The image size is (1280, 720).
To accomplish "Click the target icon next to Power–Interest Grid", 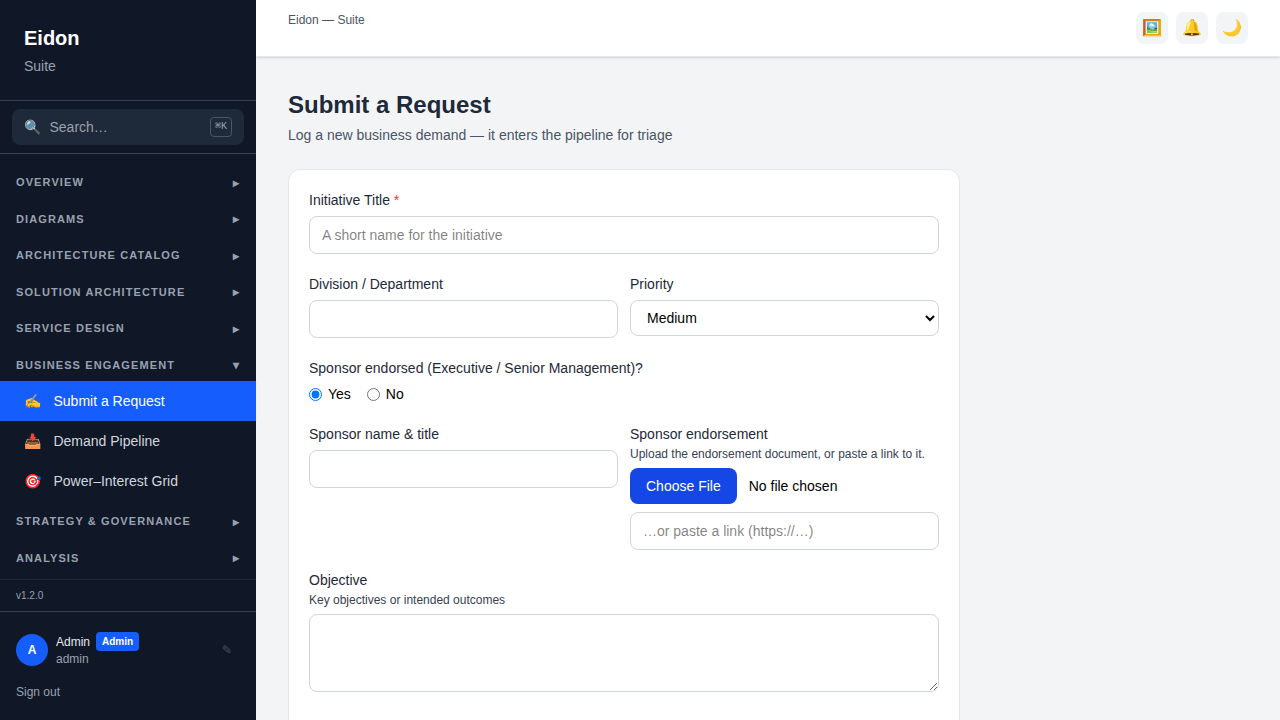I will click(x=33, y=481).
